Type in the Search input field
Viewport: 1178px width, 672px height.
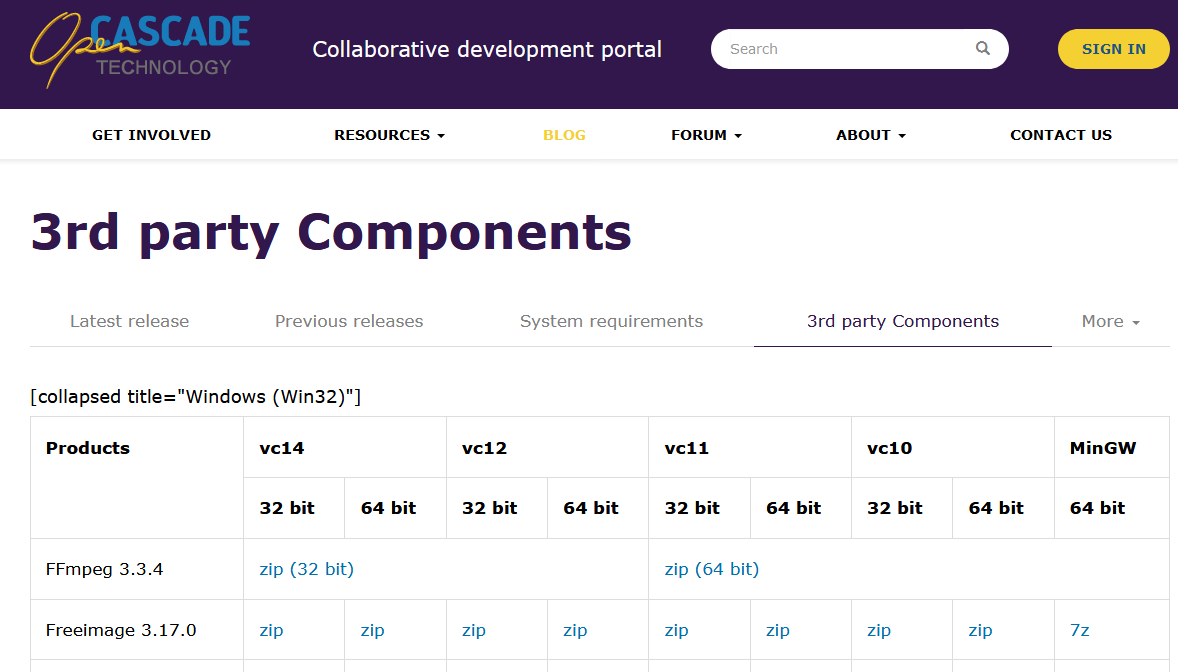click(x=845, y=49)
